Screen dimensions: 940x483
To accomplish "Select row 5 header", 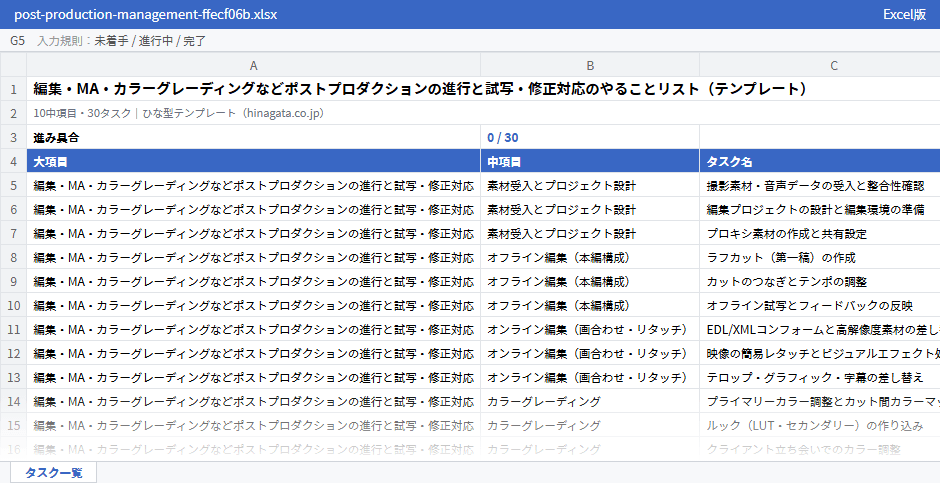I will (x=13, y=185).
